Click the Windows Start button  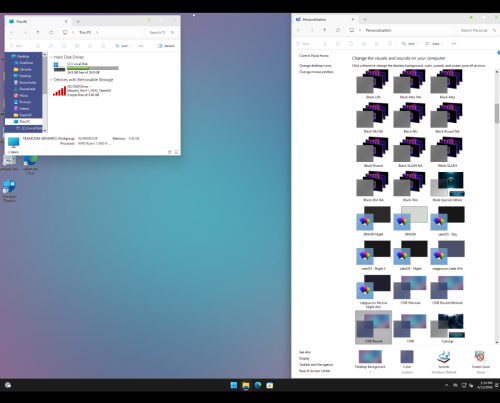(234, 385)
